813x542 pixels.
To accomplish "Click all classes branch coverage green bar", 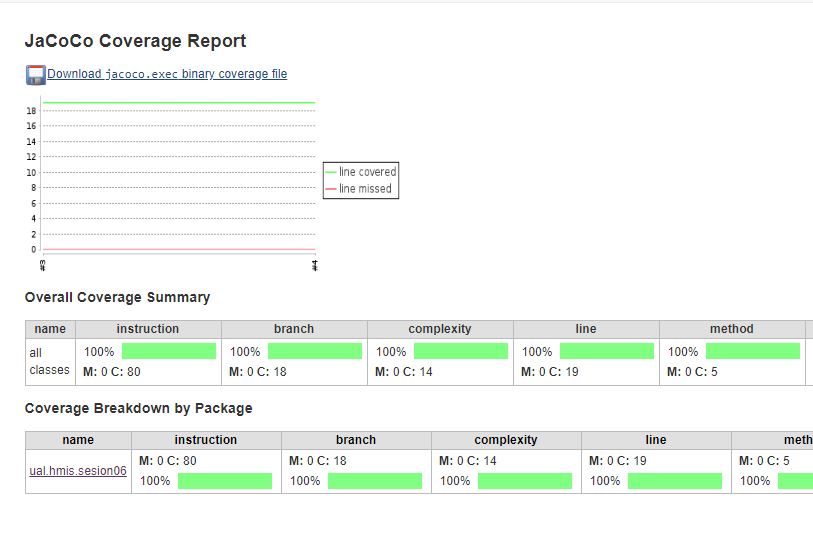I will point(315,351).
